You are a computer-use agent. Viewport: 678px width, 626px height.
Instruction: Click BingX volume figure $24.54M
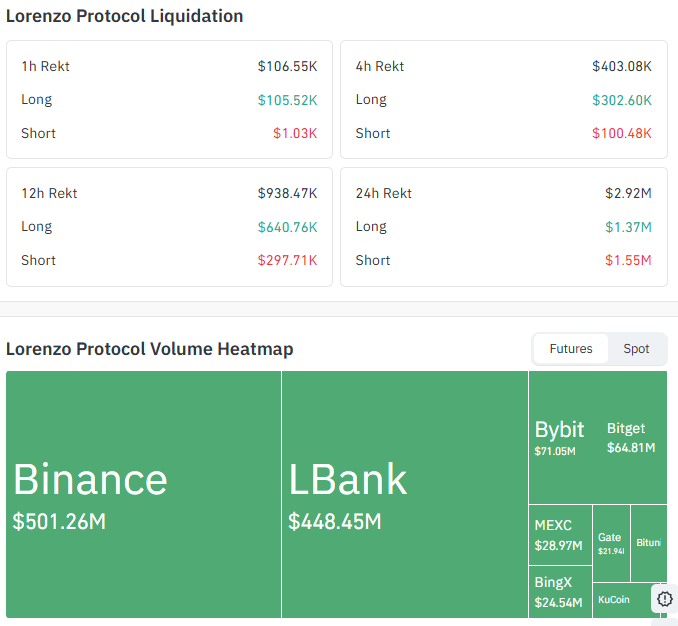click(x=558, y=602)
